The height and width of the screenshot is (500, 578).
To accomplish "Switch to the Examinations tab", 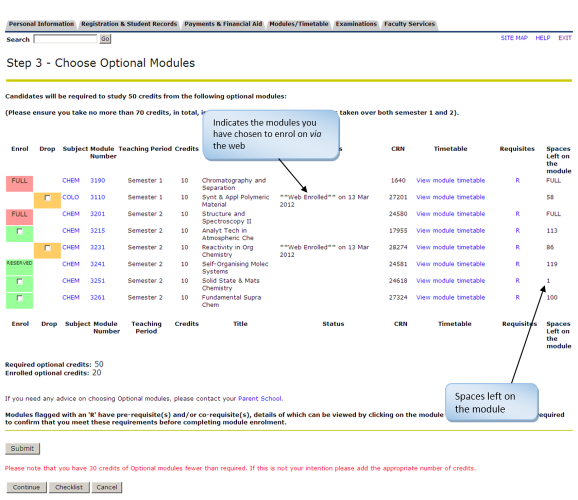I will (x=356, y=24).
